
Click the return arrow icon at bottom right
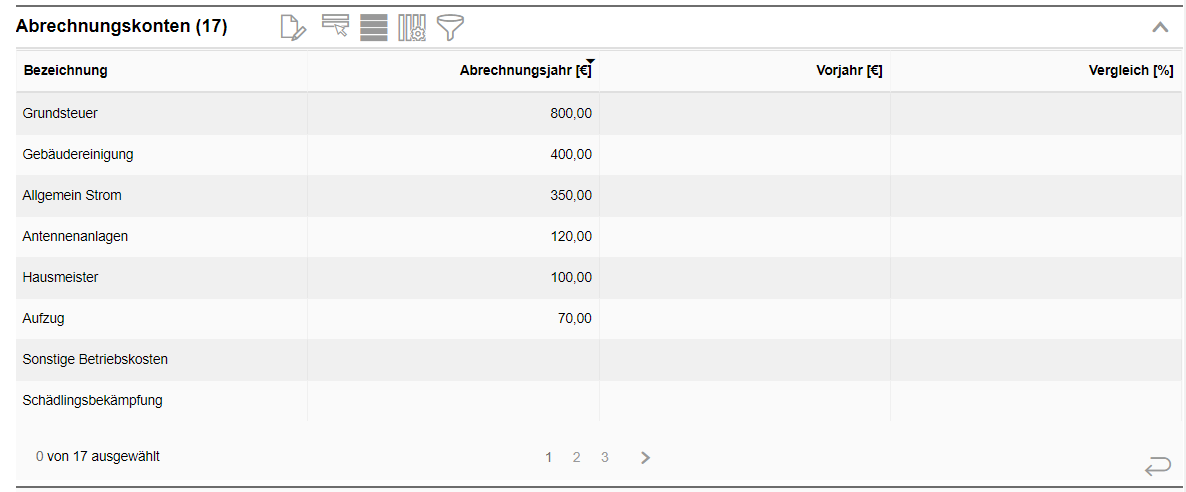pos(1157,466)
